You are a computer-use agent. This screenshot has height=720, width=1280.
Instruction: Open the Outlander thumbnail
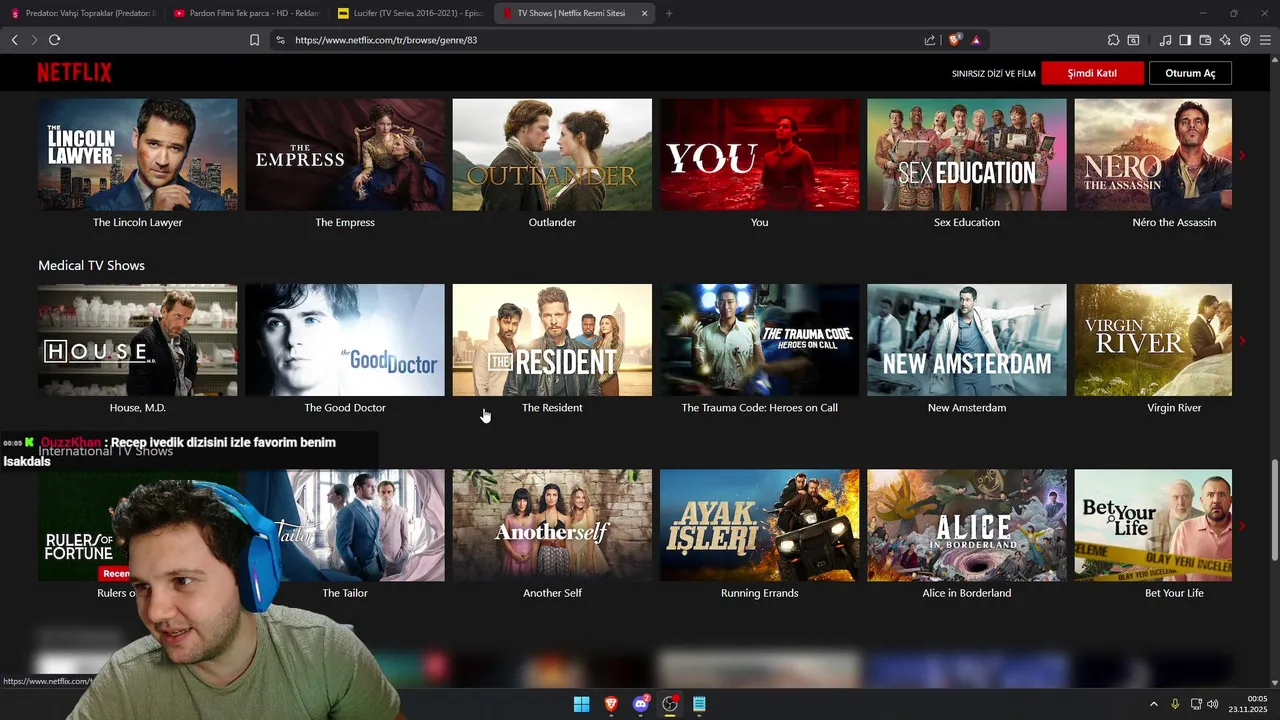point(552,155)
